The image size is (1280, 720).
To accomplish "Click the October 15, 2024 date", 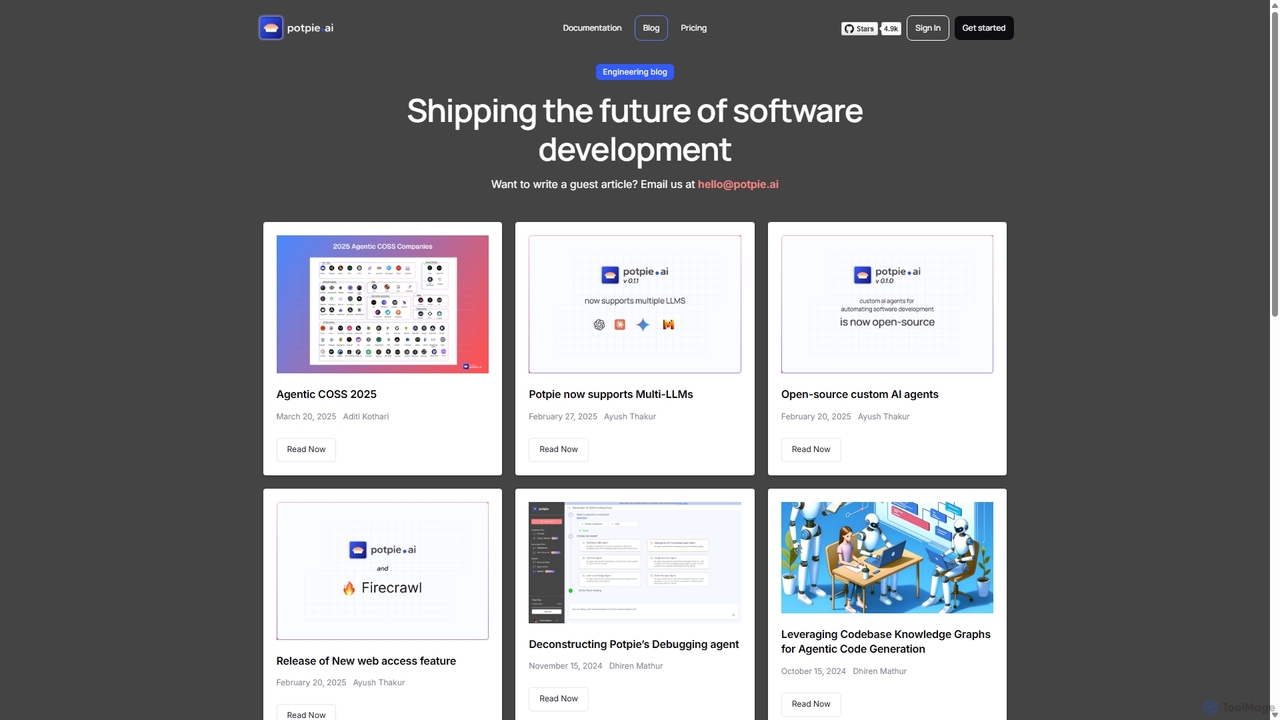I will coord(814,671).
